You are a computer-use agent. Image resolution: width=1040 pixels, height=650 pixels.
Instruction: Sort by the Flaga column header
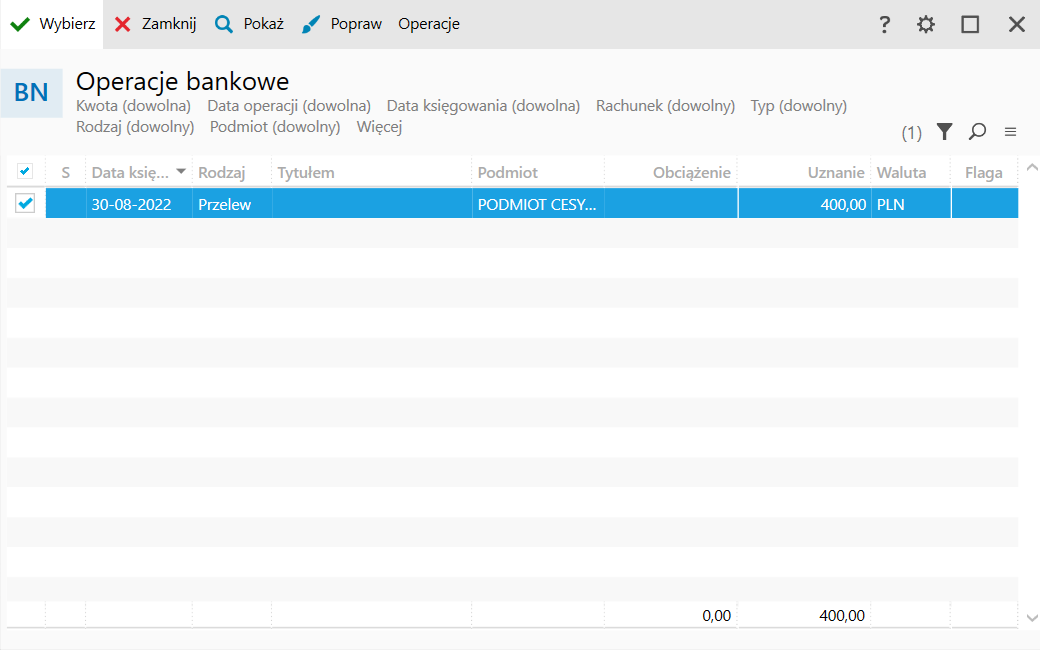[x=984, y=172]
